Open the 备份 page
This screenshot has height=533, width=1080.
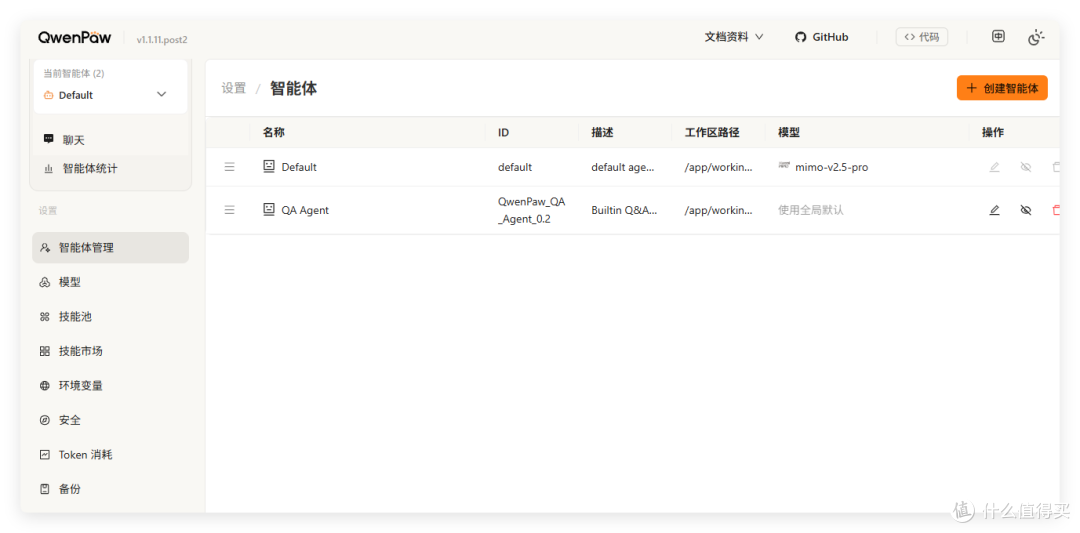tap(110, 489)
